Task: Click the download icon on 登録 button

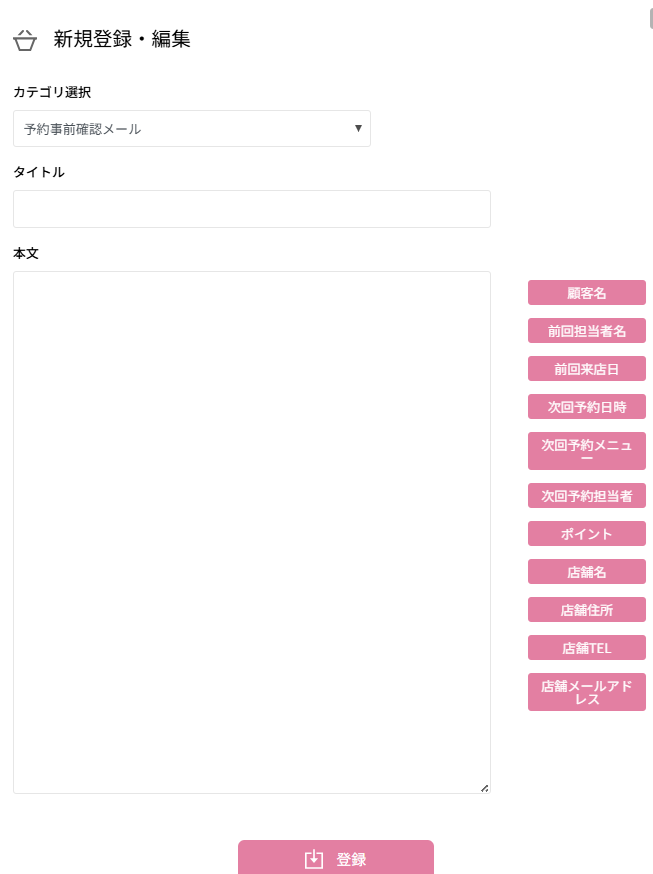Action: 314,859
